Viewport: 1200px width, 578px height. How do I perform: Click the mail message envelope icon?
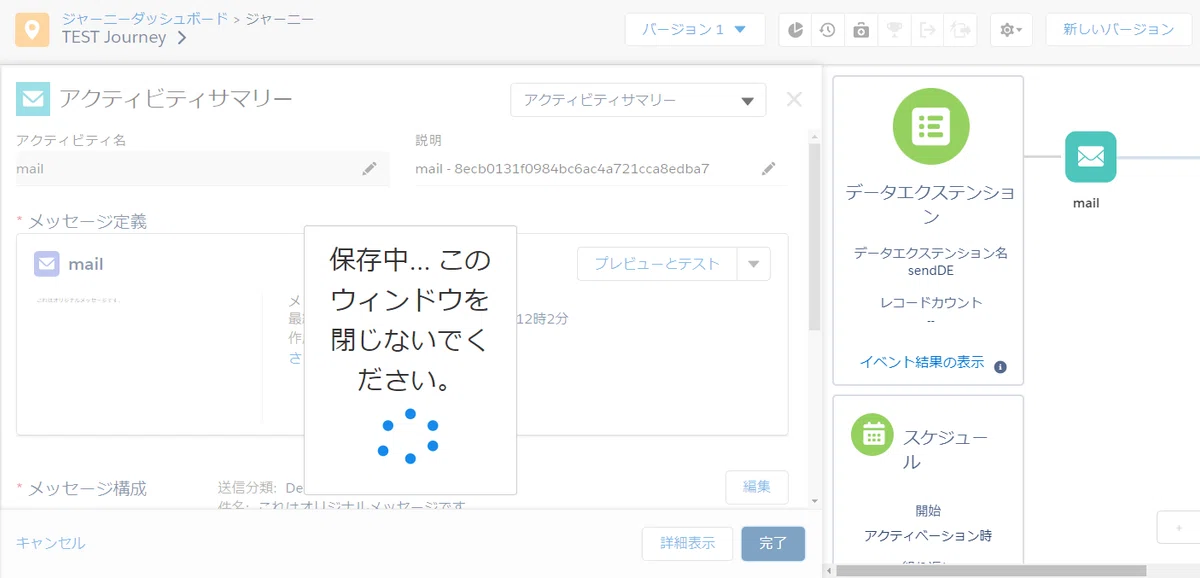[47, 264]
